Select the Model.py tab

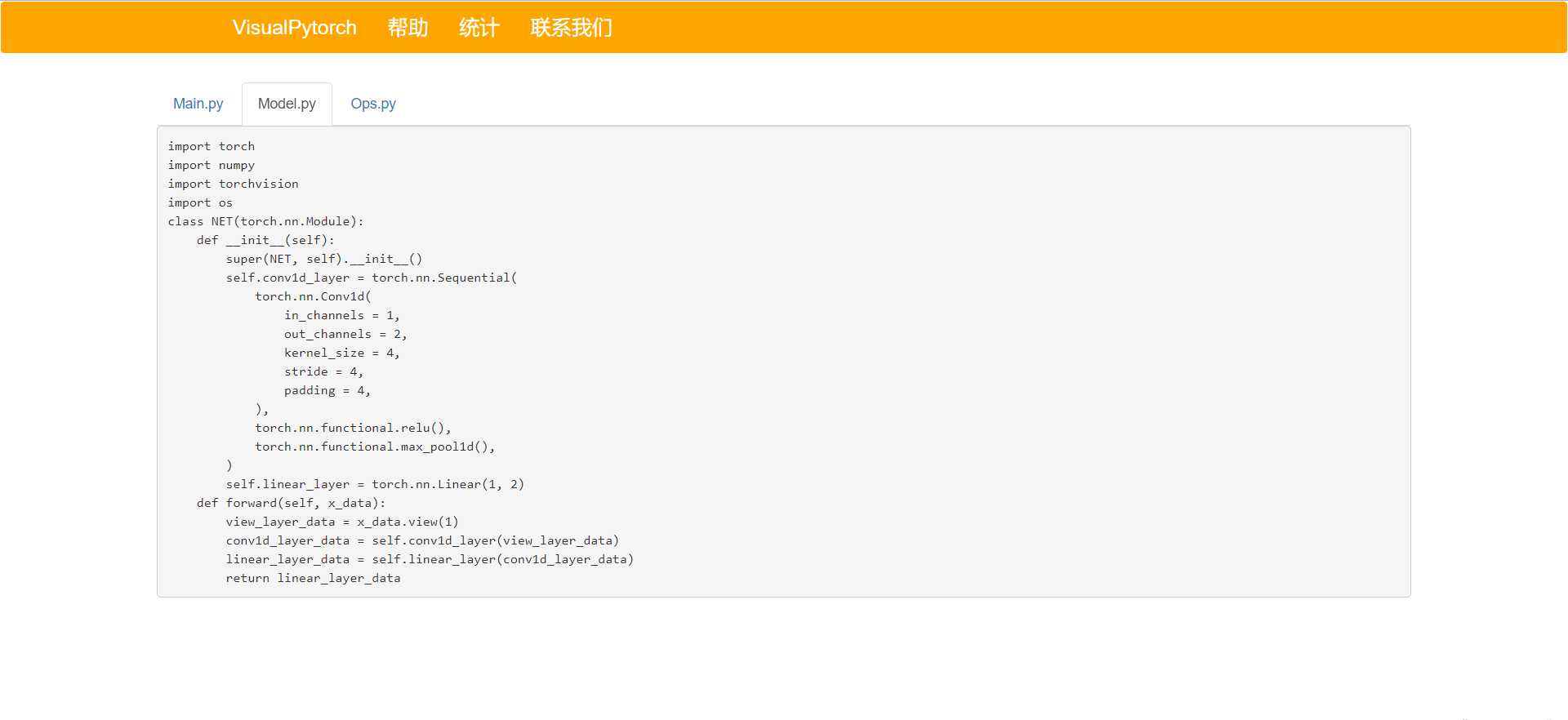tap(287, 104)
